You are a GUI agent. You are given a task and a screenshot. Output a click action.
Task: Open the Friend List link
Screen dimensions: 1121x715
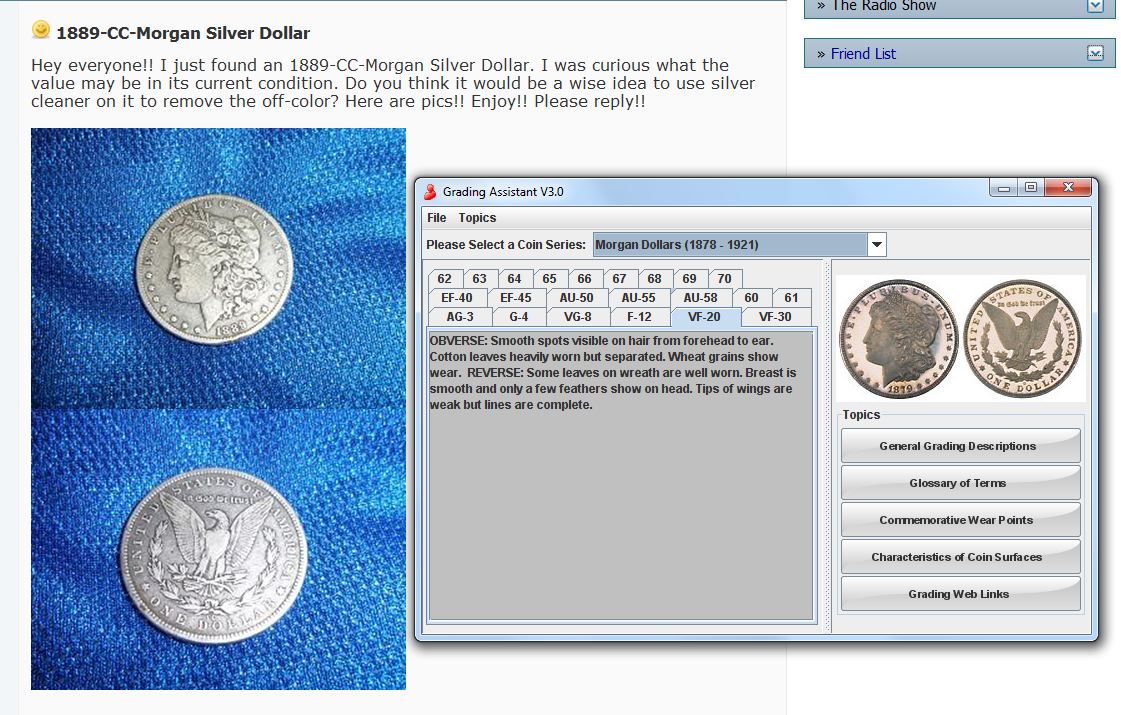click(863, 54)
